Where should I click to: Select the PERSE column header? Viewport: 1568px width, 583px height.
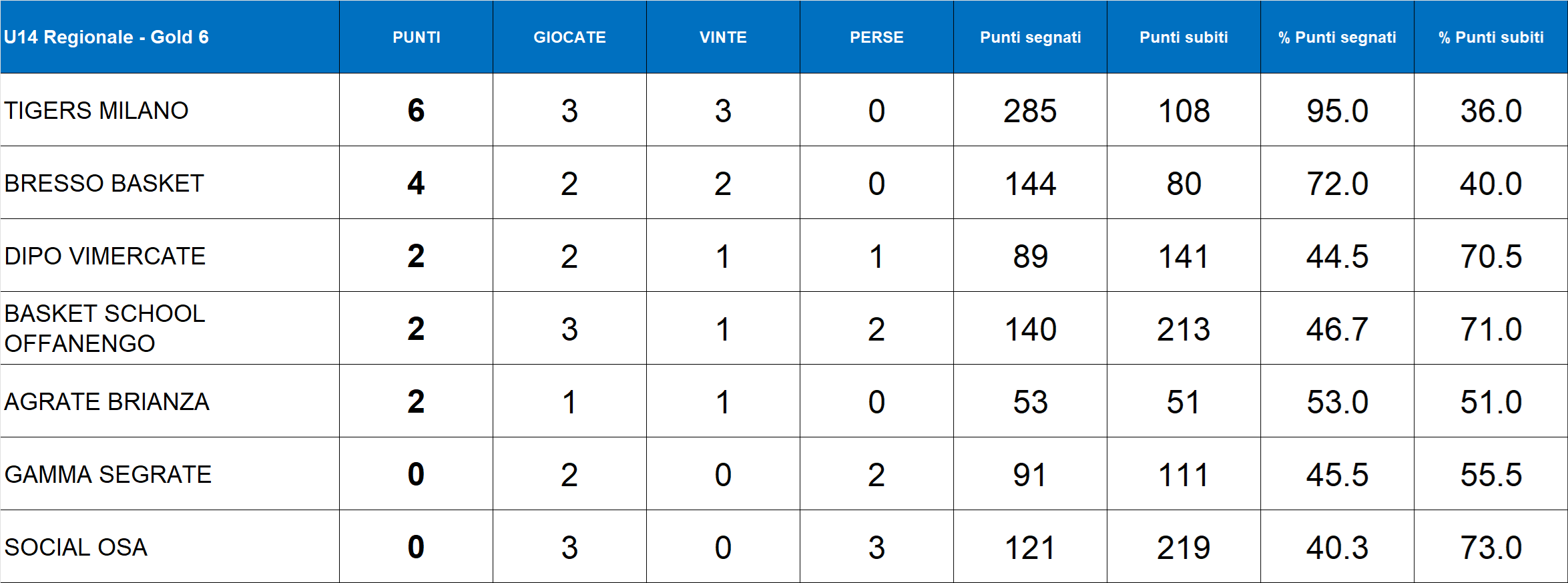[x=876, y=37]
